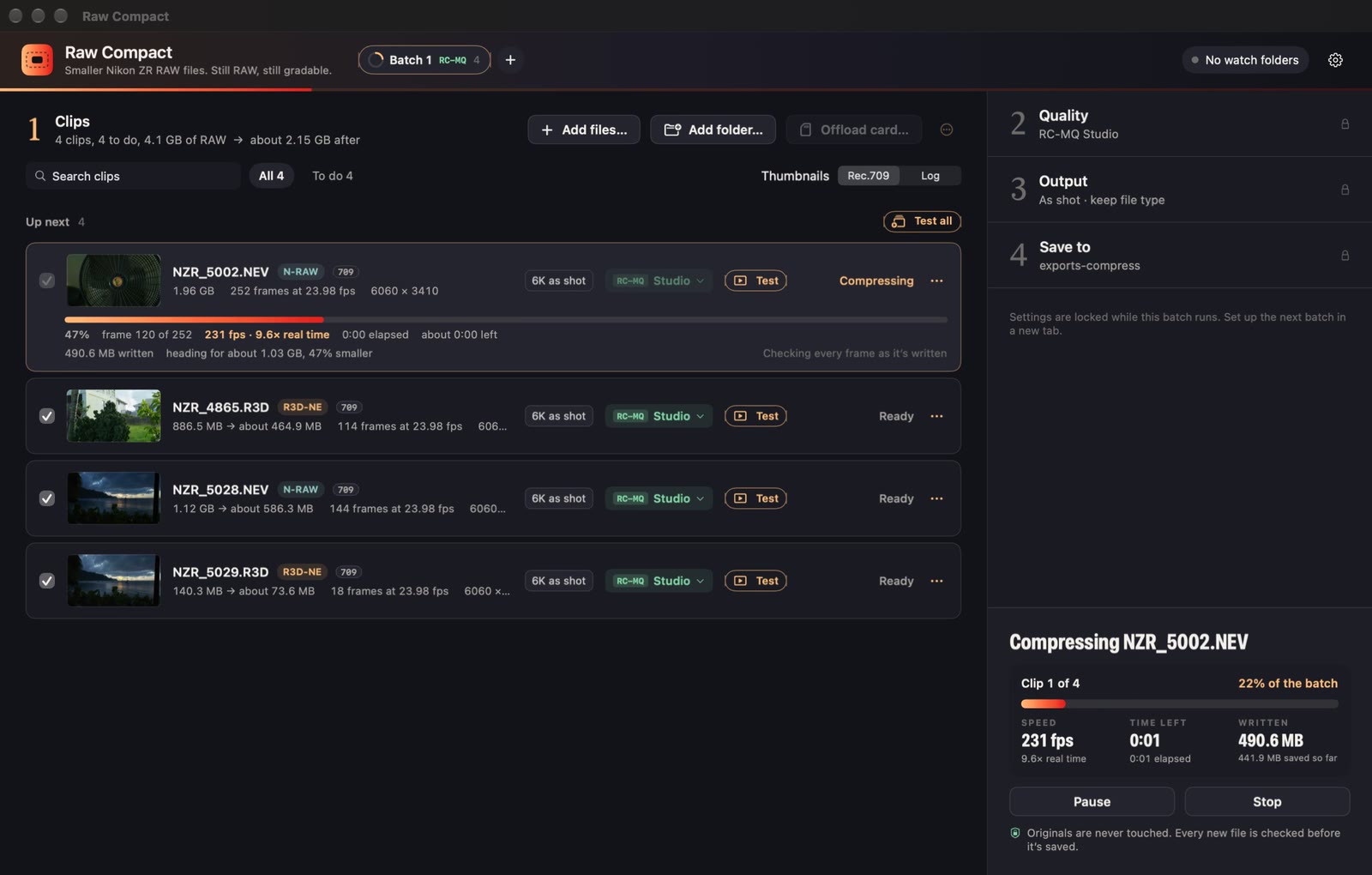The width and height of the screenshot is (1372, 875).
Task: Open the RC-MQ Studio dropdown for NZR_5028.NEV
Action: pos(659,498)
